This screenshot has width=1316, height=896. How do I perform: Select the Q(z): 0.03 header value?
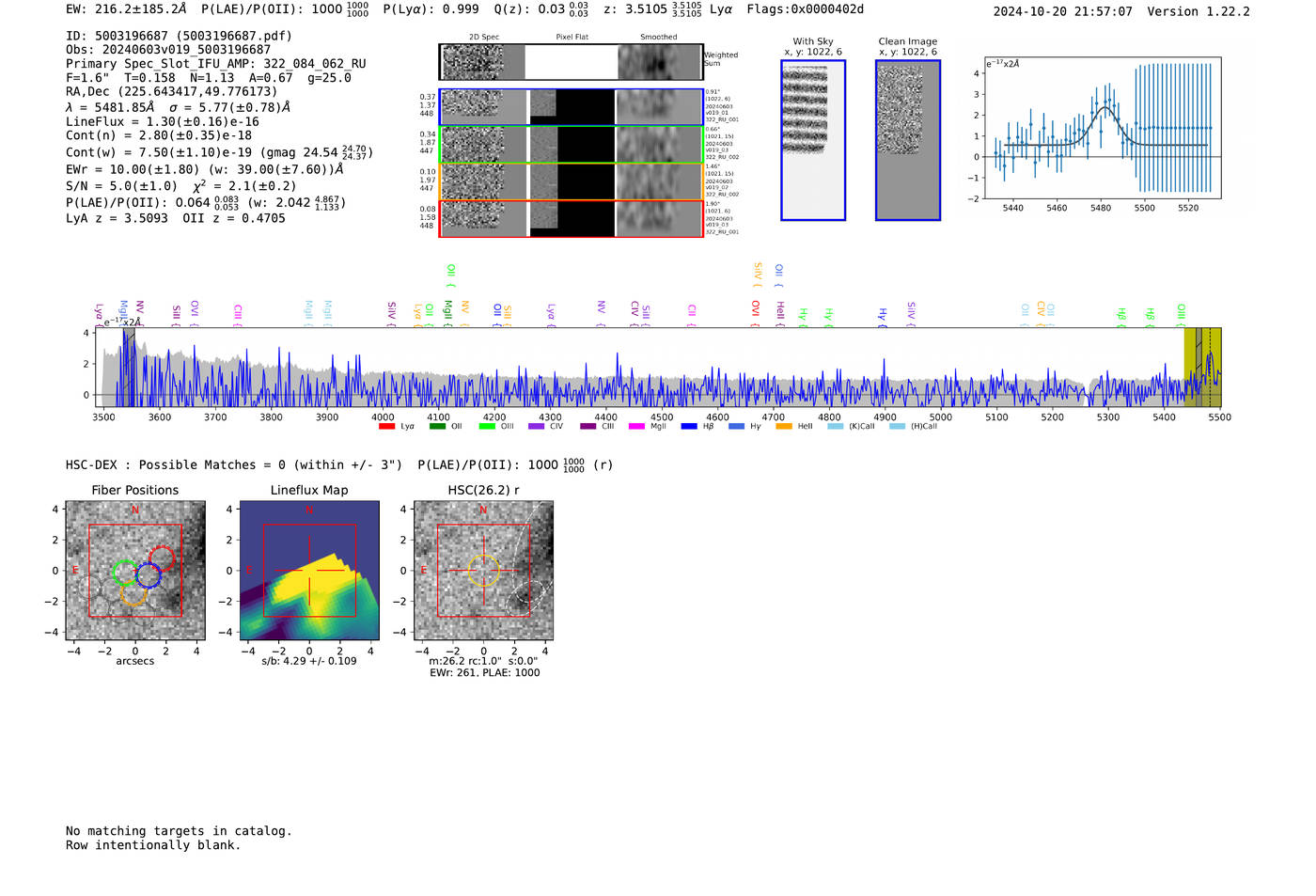[542, 9]
